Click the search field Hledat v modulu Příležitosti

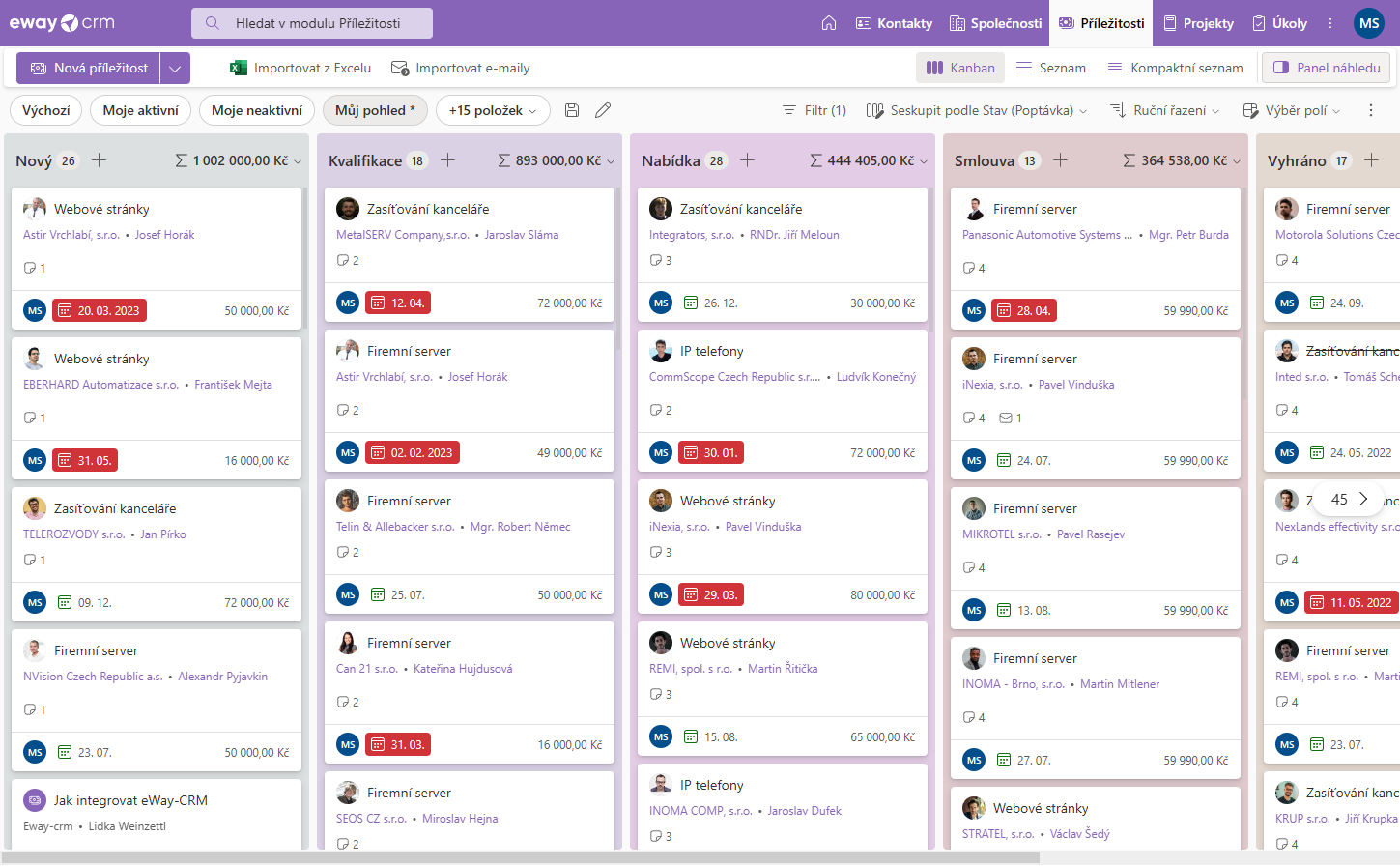[x=312, y=23]
